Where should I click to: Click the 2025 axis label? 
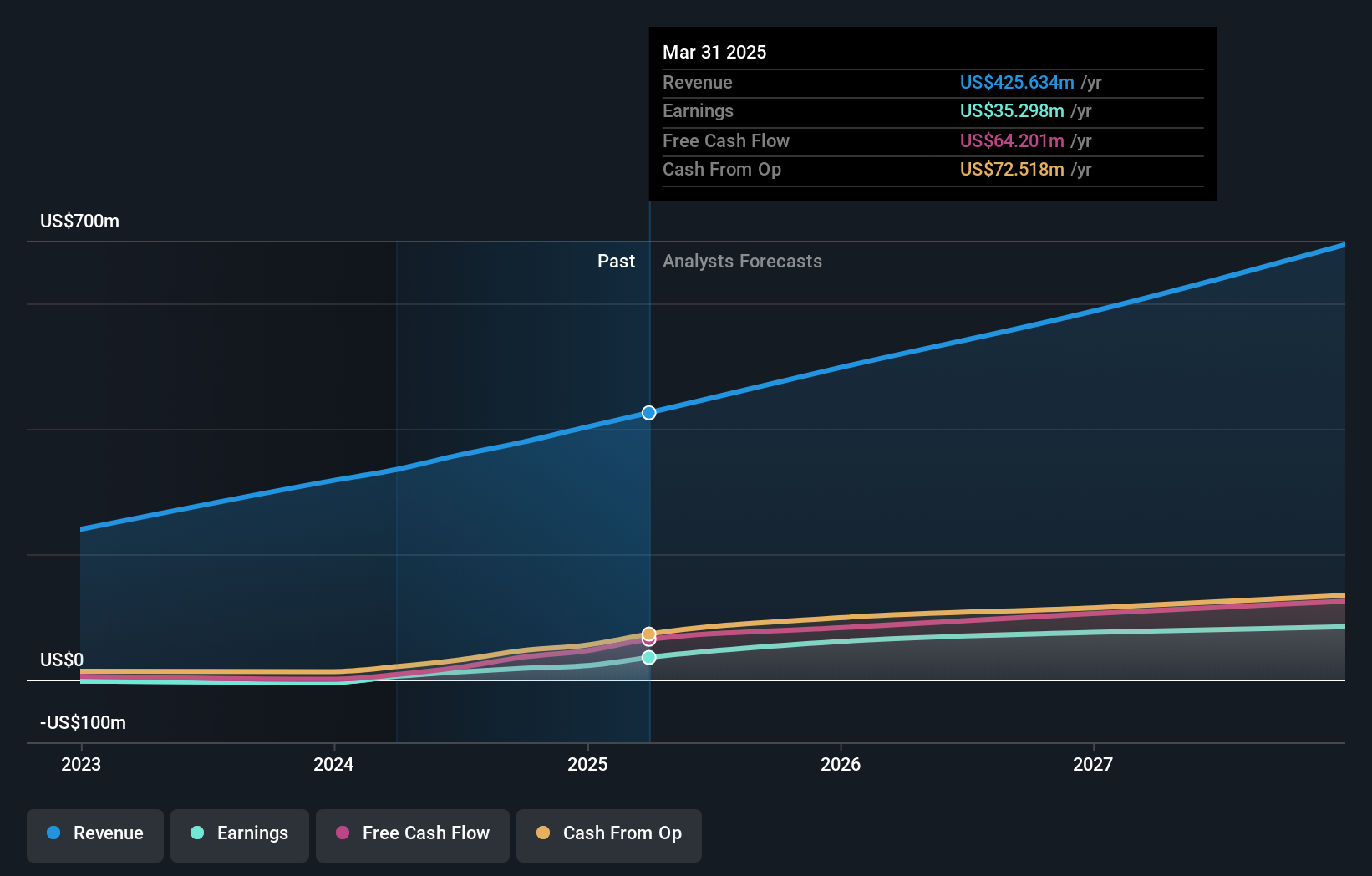(587, 765)
